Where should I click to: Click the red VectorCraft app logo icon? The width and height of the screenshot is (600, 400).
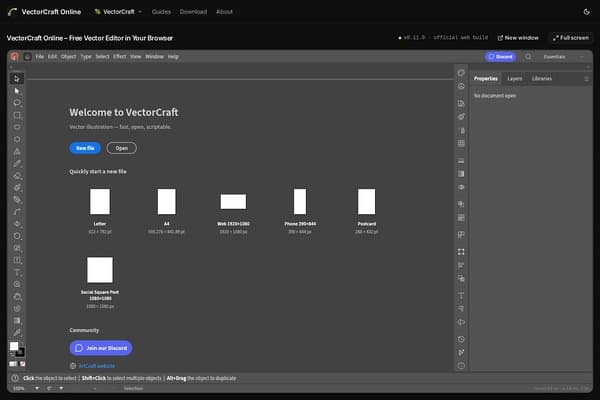15,57
